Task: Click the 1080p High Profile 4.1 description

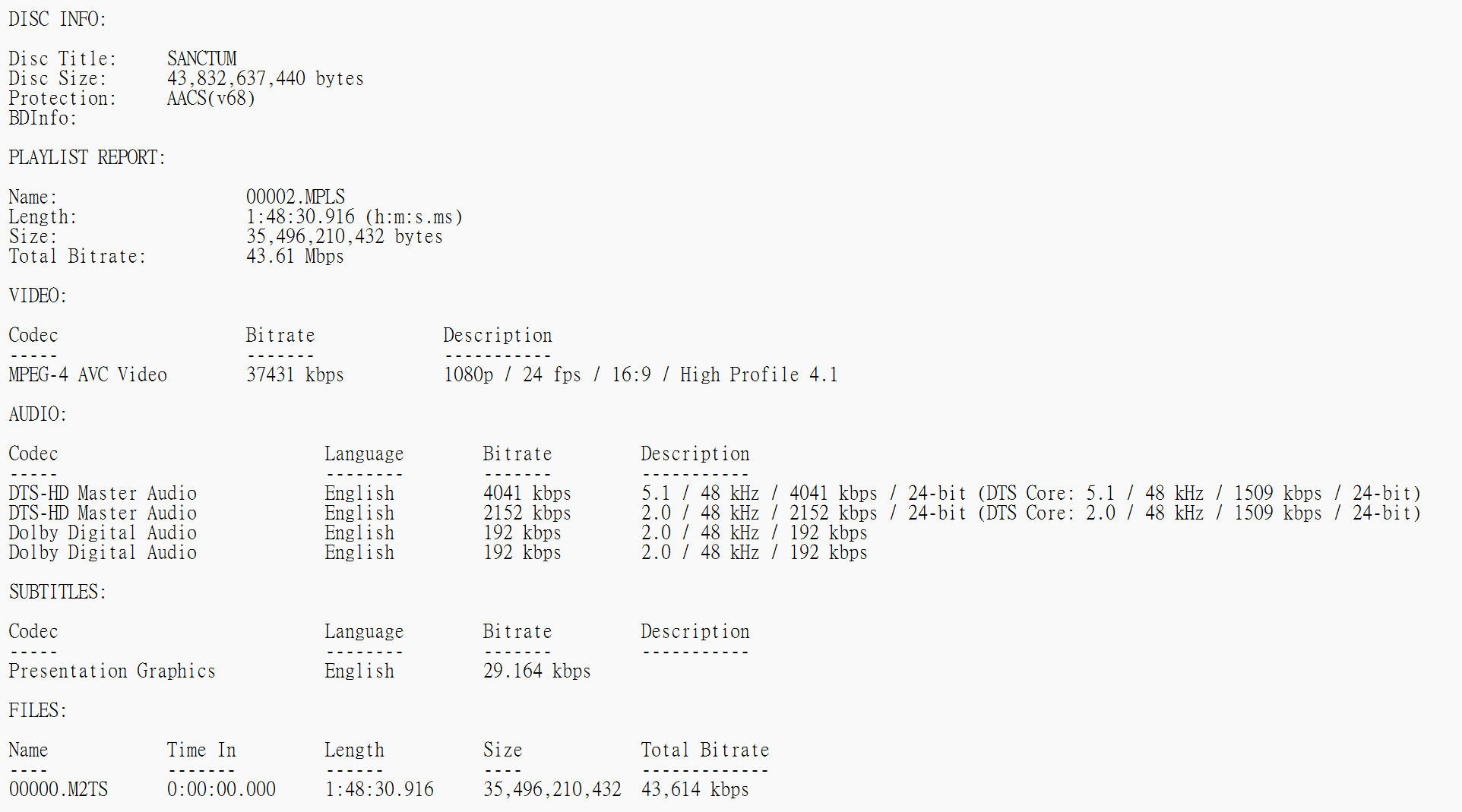Action: [641, 374]
